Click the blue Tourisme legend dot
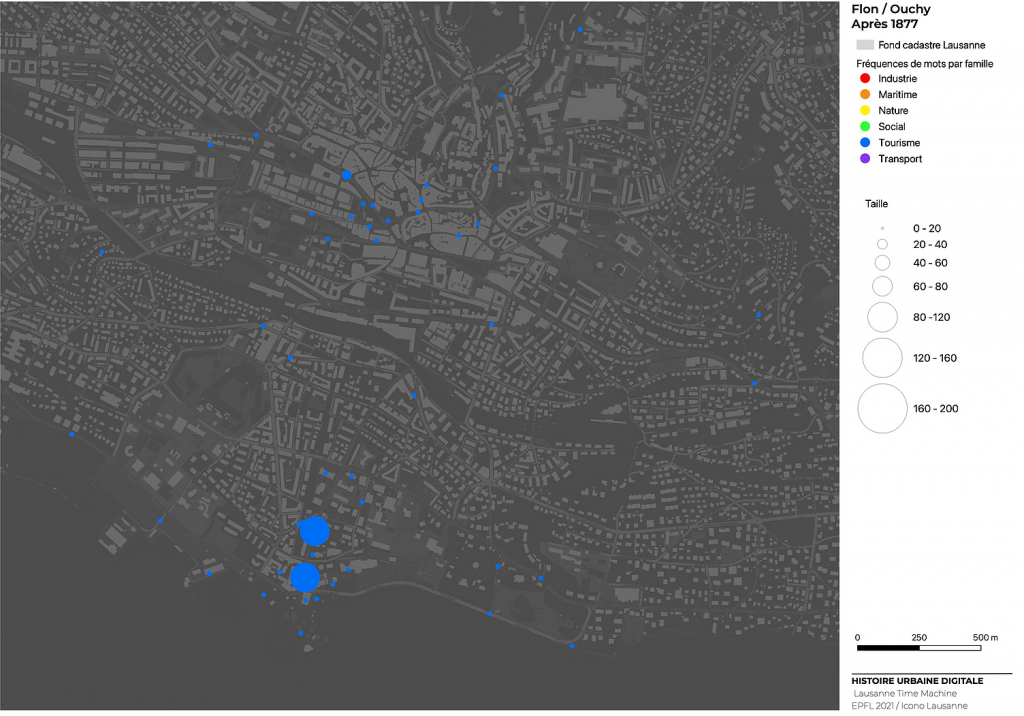 pyautogui.click(x=864, y=143)
